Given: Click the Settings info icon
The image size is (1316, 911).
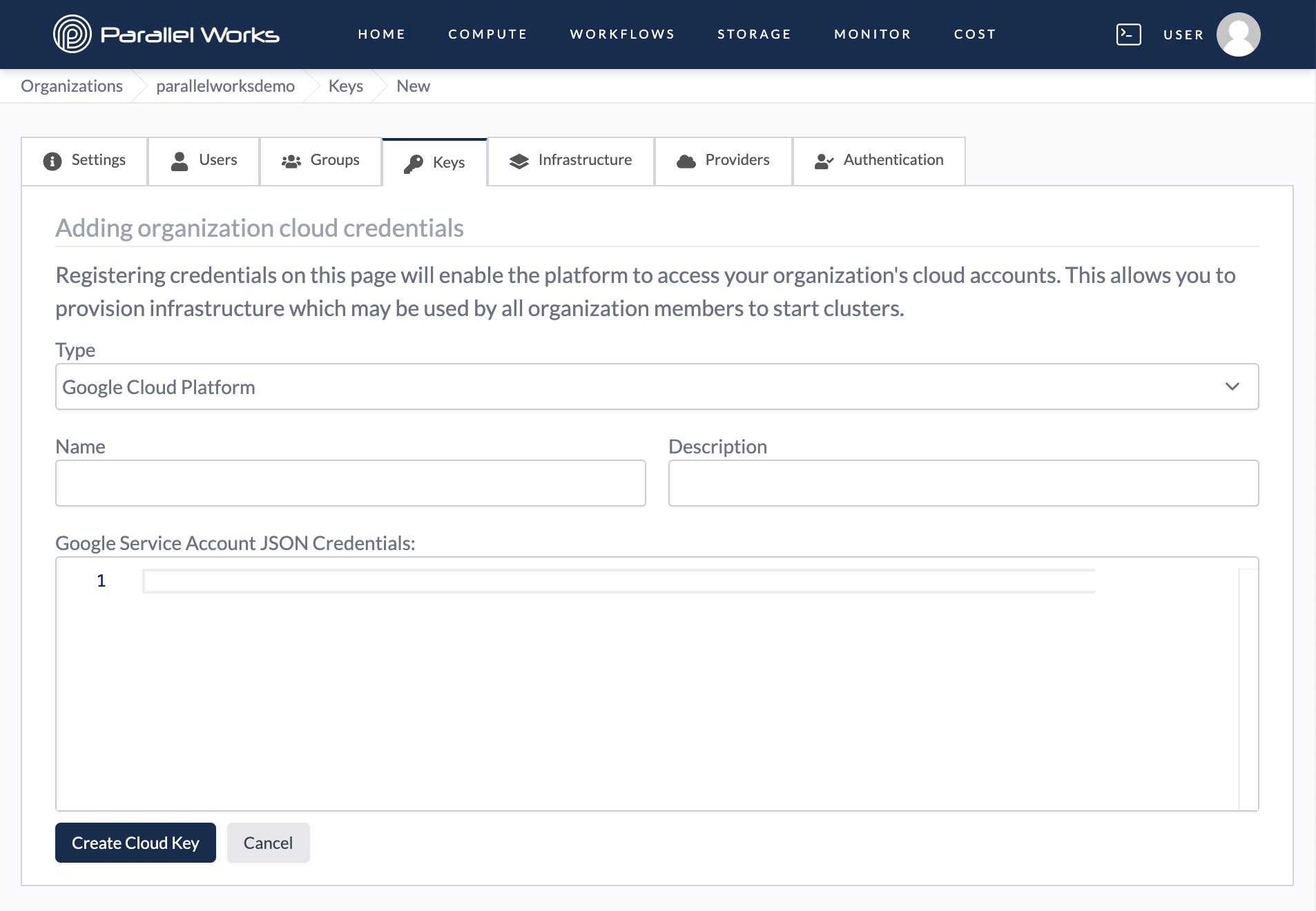Looking at the screenshot, I should tap(52, 161).
